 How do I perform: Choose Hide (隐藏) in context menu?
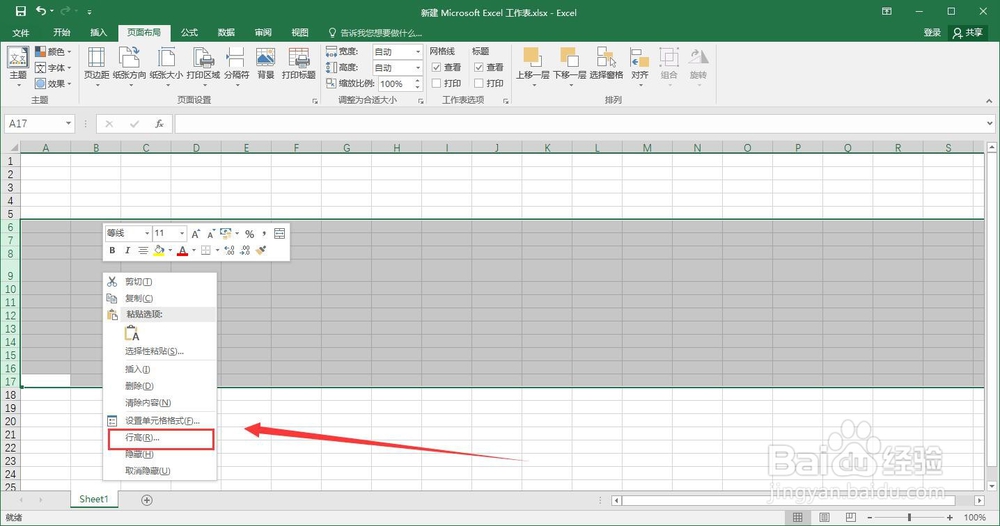(x=161, y=454)
